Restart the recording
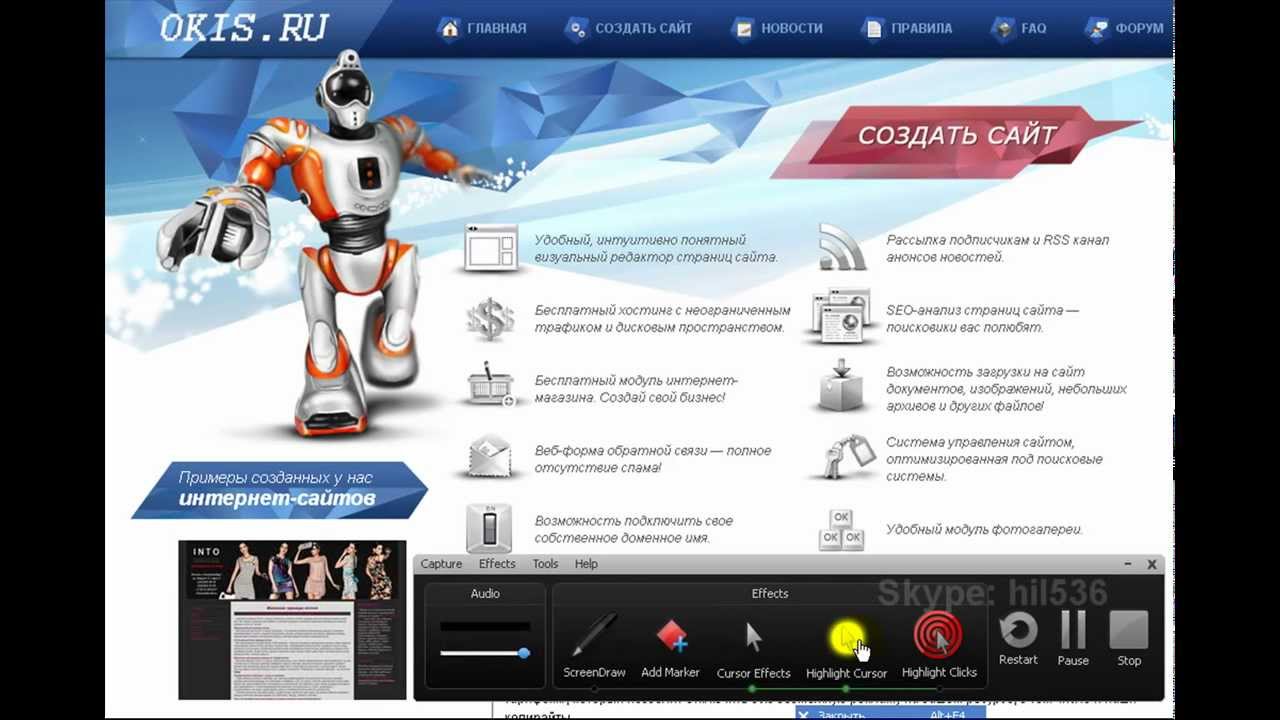 (1018, 638)
